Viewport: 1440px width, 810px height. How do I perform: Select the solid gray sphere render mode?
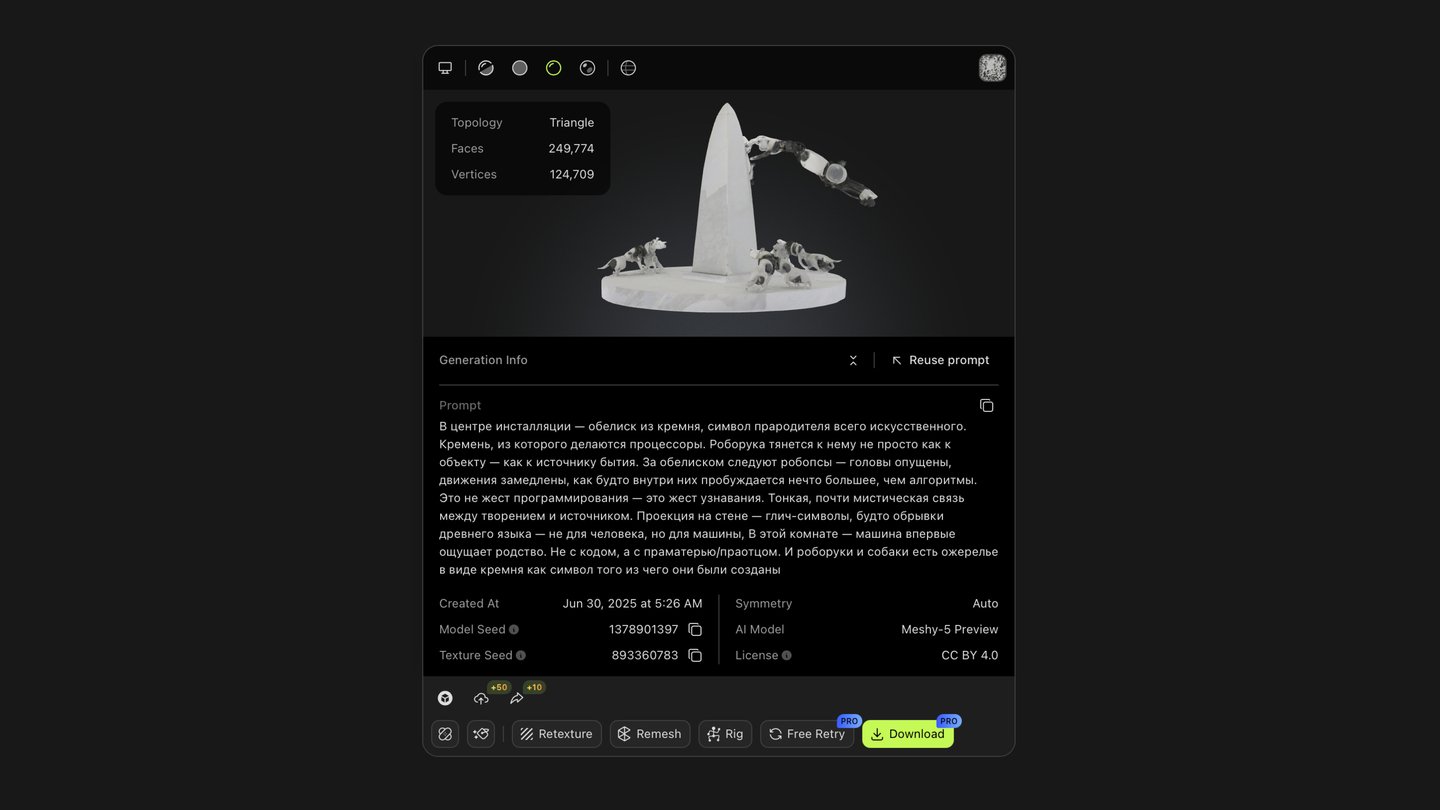click(520, 68)
